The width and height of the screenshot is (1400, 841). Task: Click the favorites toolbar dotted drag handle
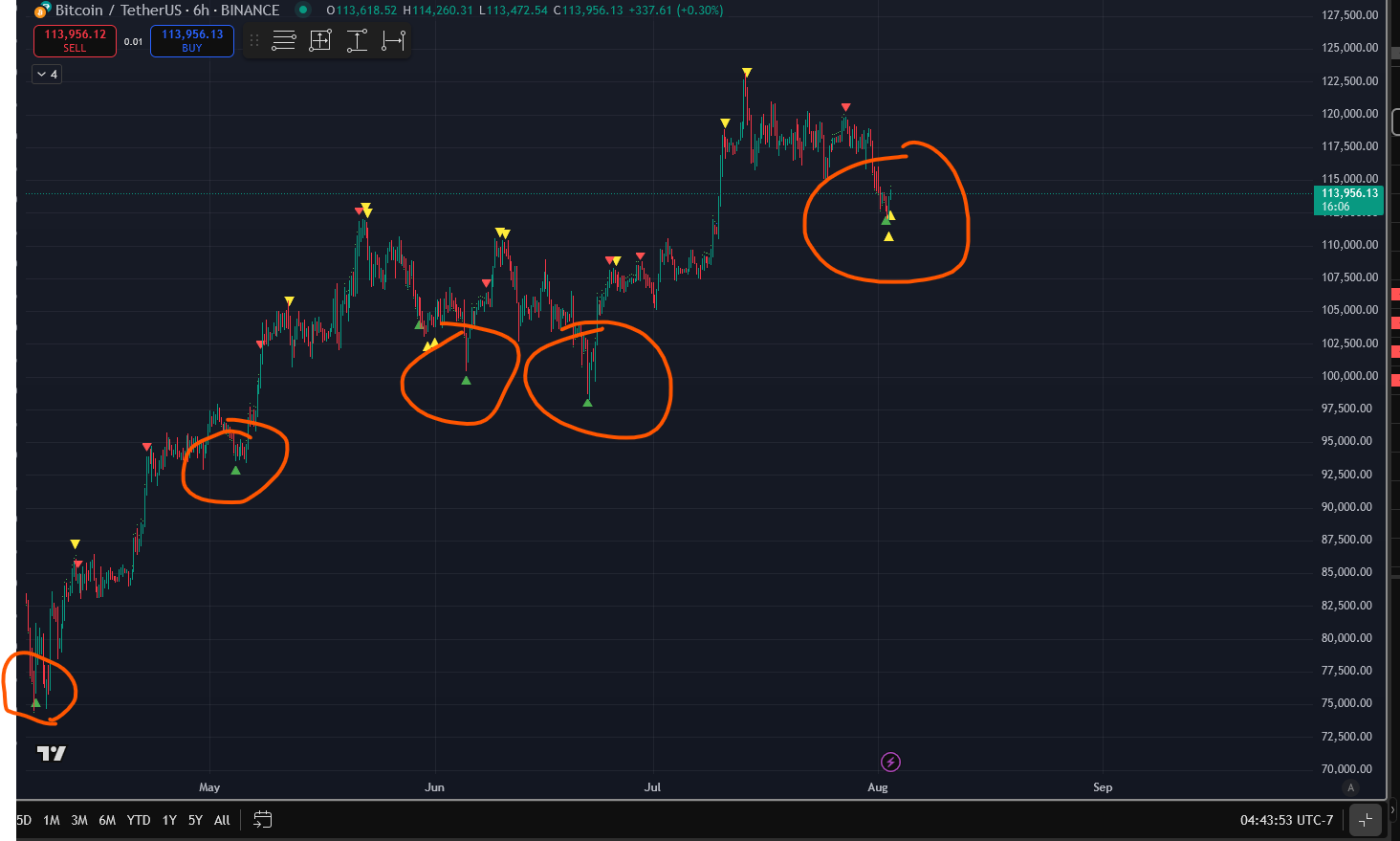pos(254,41)
